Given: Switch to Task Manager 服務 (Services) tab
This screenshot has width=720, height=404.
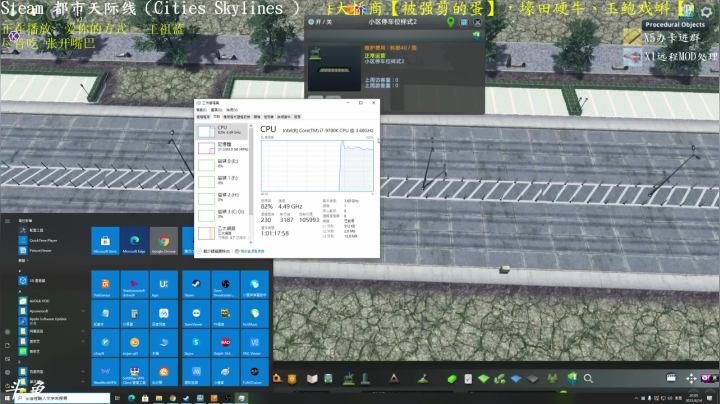Looking at the screenshot, I should pyautogui.click(x=297, y=117).
